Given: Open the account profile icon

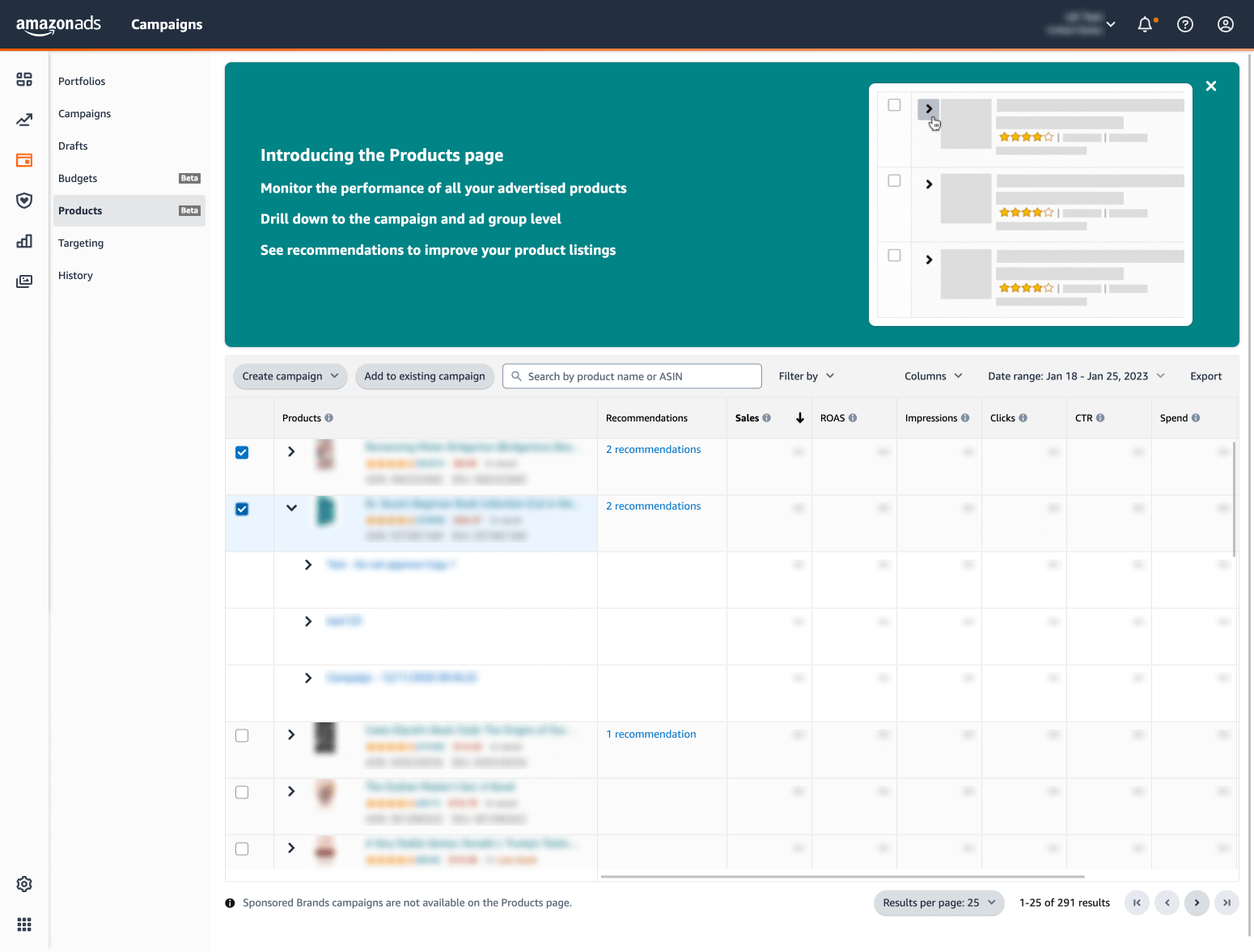Looking at the screenshot, I should [x=1226, y=24].
